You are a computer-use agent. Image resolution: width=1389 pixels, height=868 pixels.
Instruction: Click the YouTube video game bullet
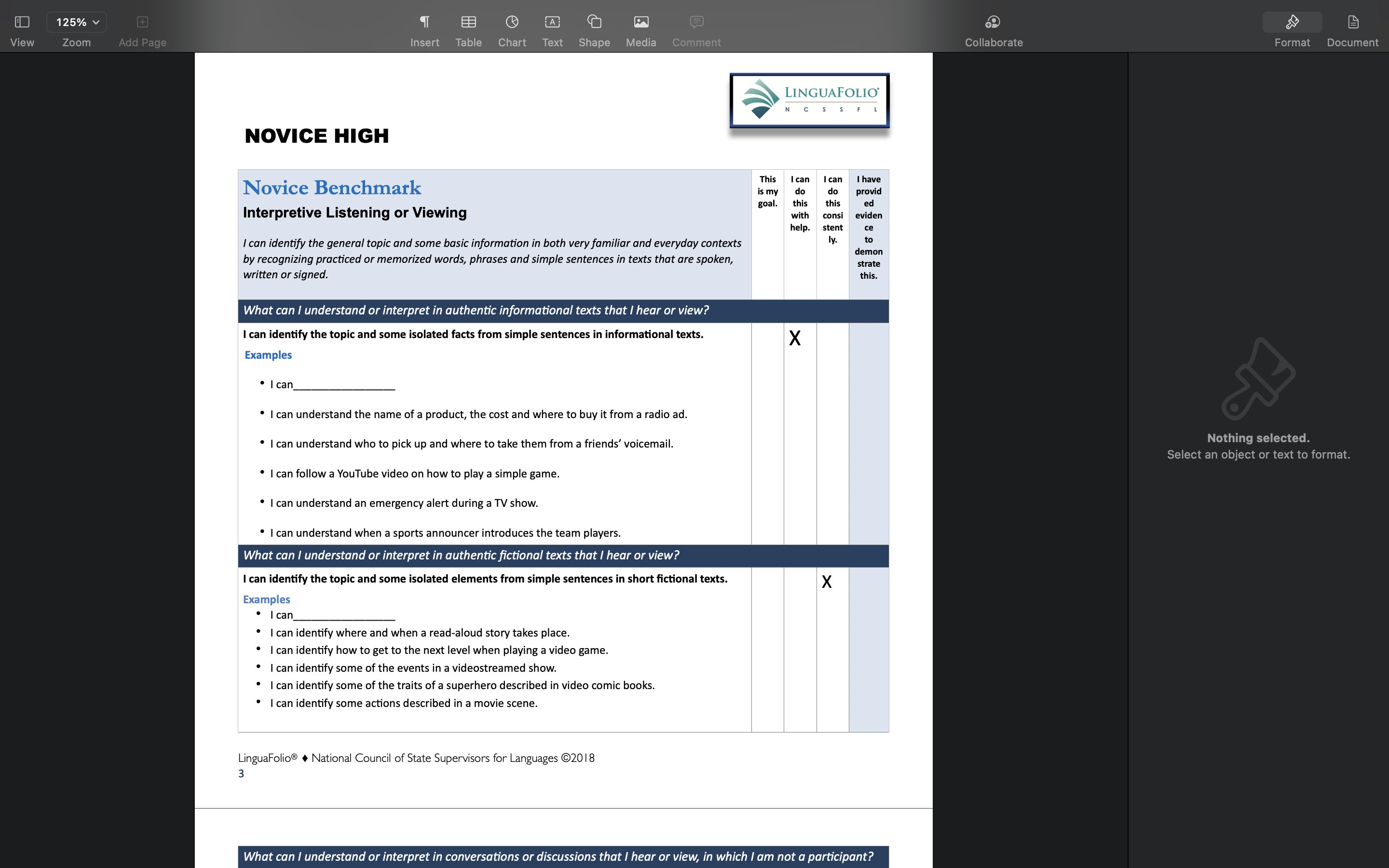click(x=414, y=474)
